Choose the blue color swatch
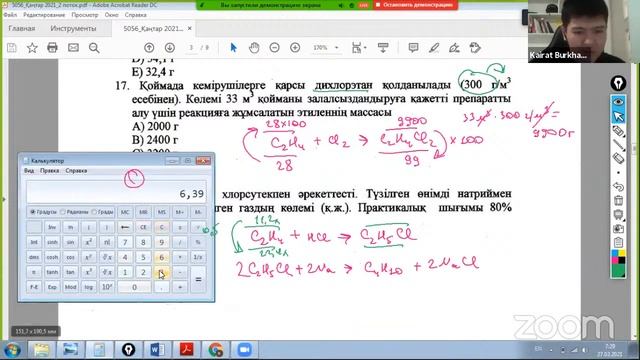This screenshot has width=640, height=360. pyautogui.click(x=615, y=254)
